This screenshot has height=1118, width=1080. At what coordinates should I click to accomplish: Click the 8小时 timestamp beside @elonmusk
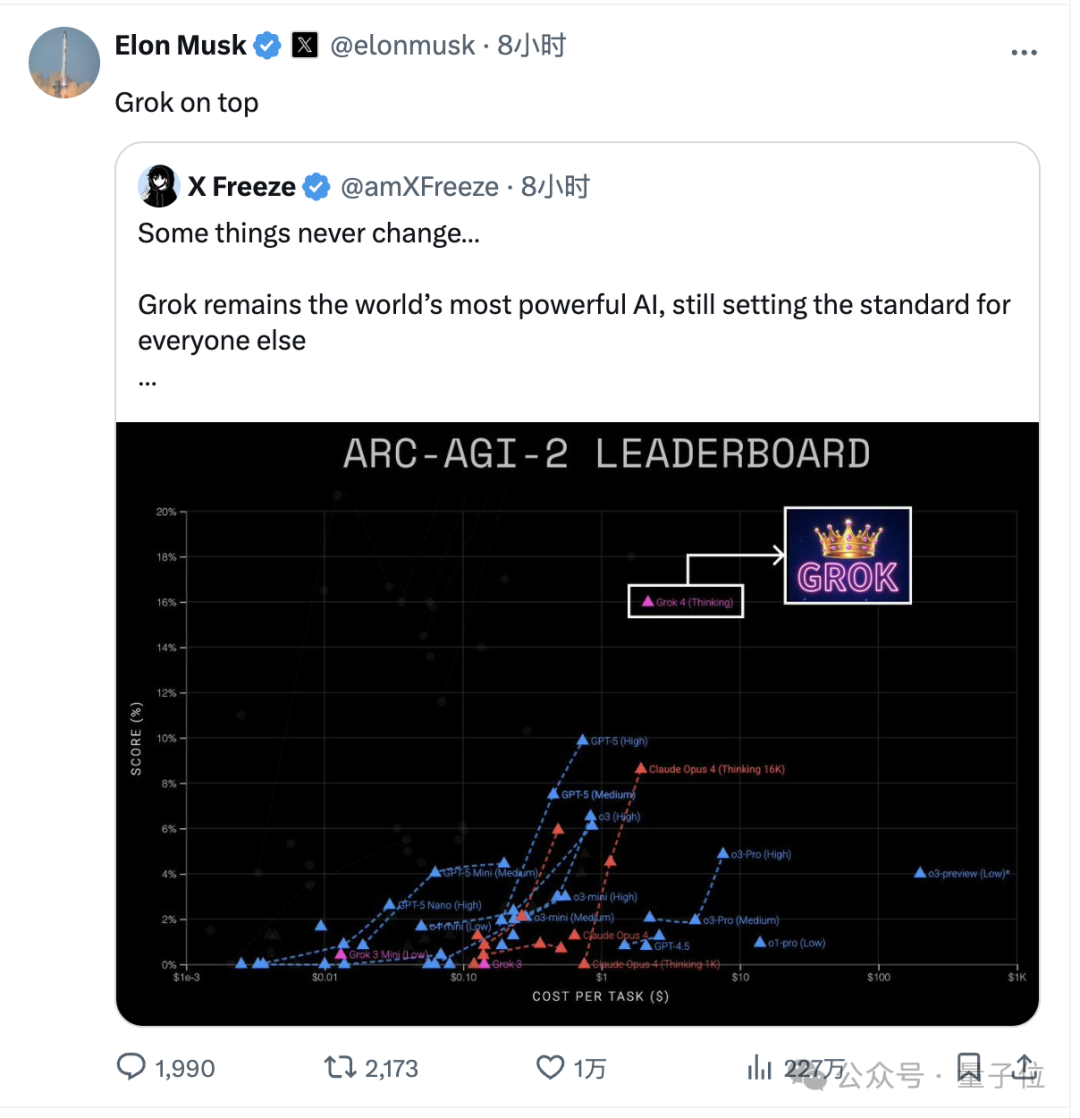click(531, 46)
